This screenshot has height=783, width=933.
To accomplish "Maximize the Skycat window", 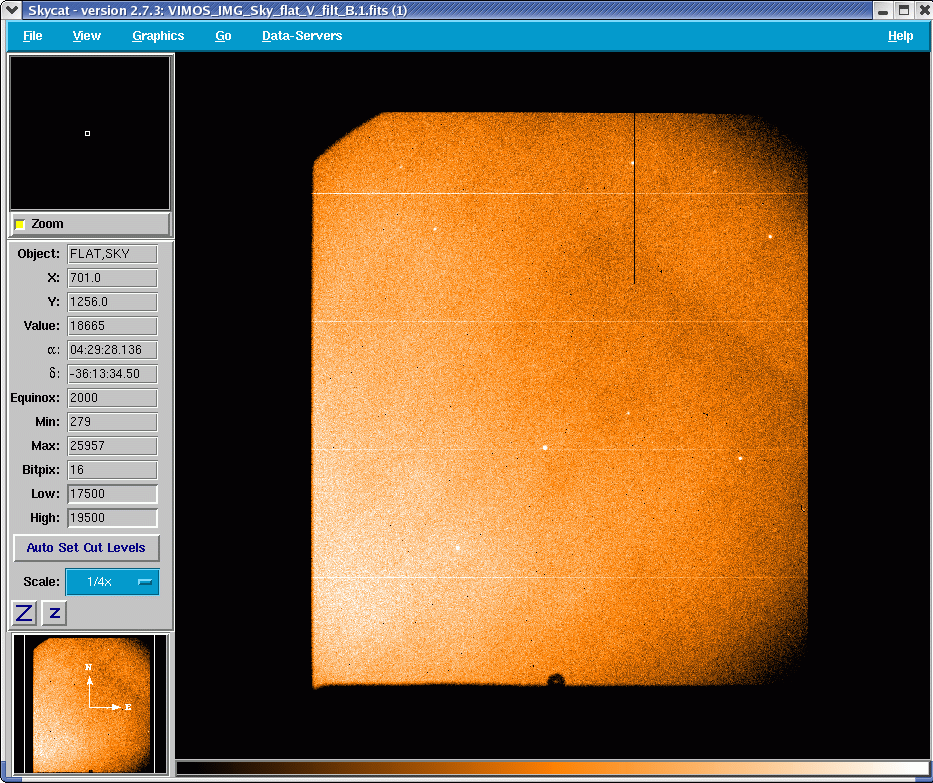I will (x=904, y=10).
